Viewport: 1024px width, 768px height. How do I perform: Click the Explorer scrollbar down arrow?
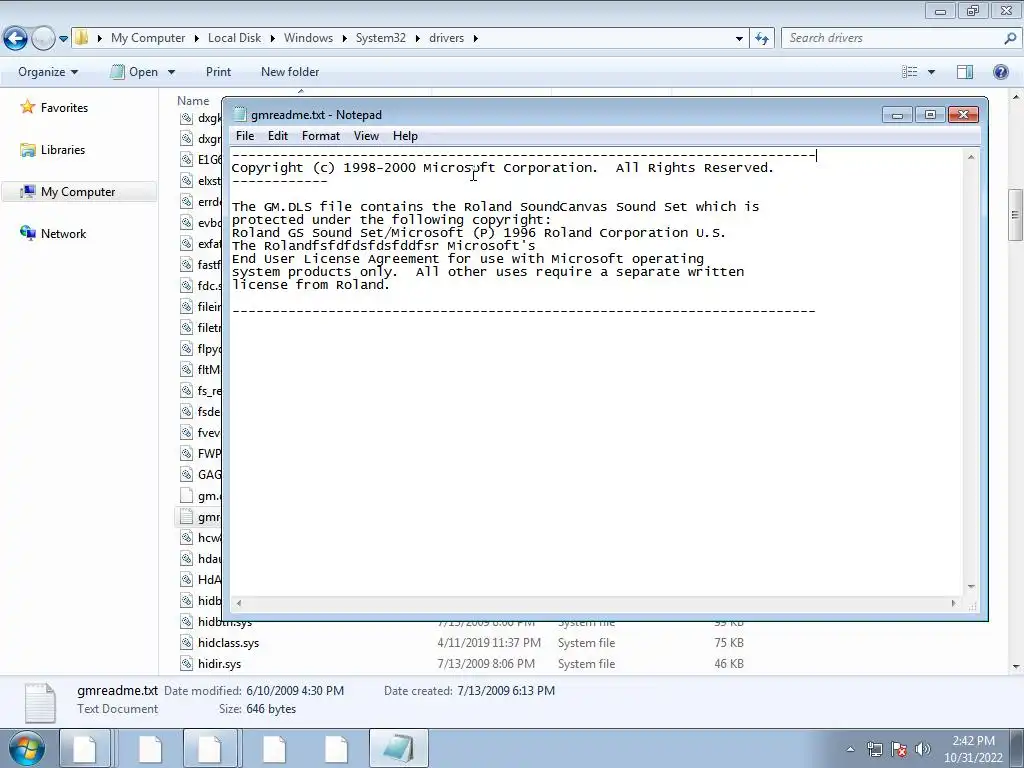(1016, 666)
